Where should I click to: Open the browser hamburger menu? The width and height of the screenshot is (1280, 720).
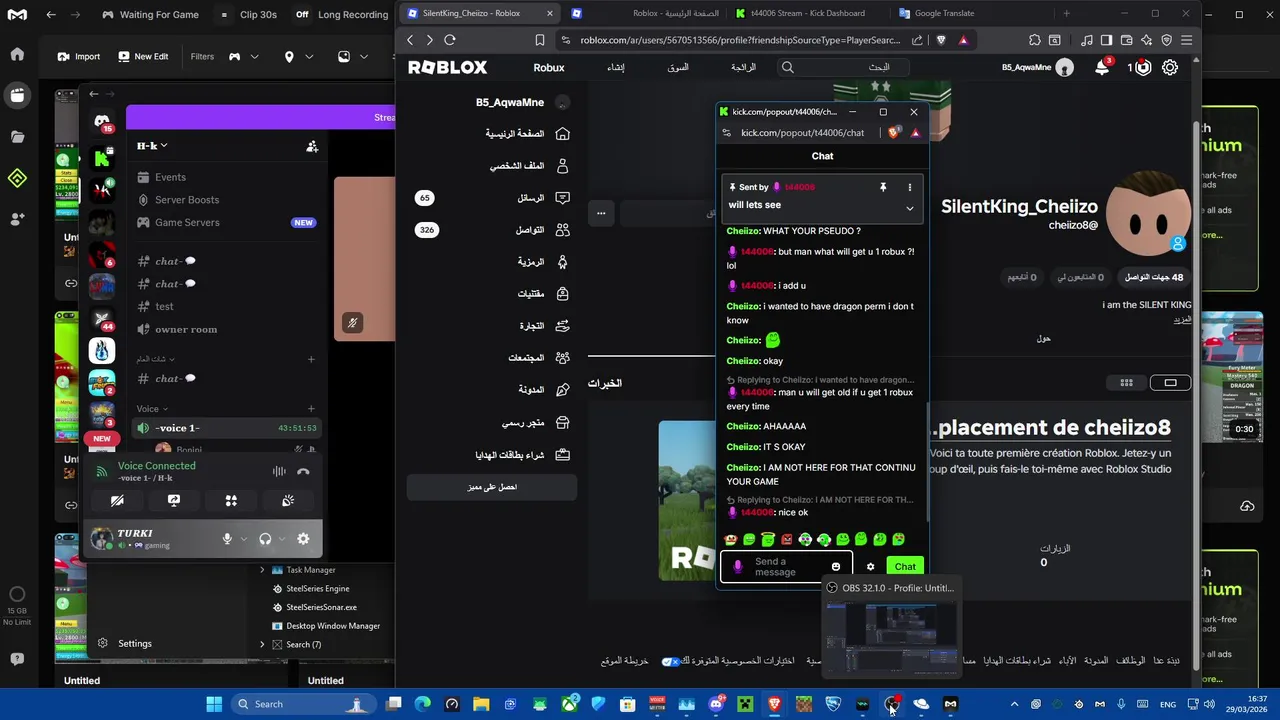(x=1186, y=40)
